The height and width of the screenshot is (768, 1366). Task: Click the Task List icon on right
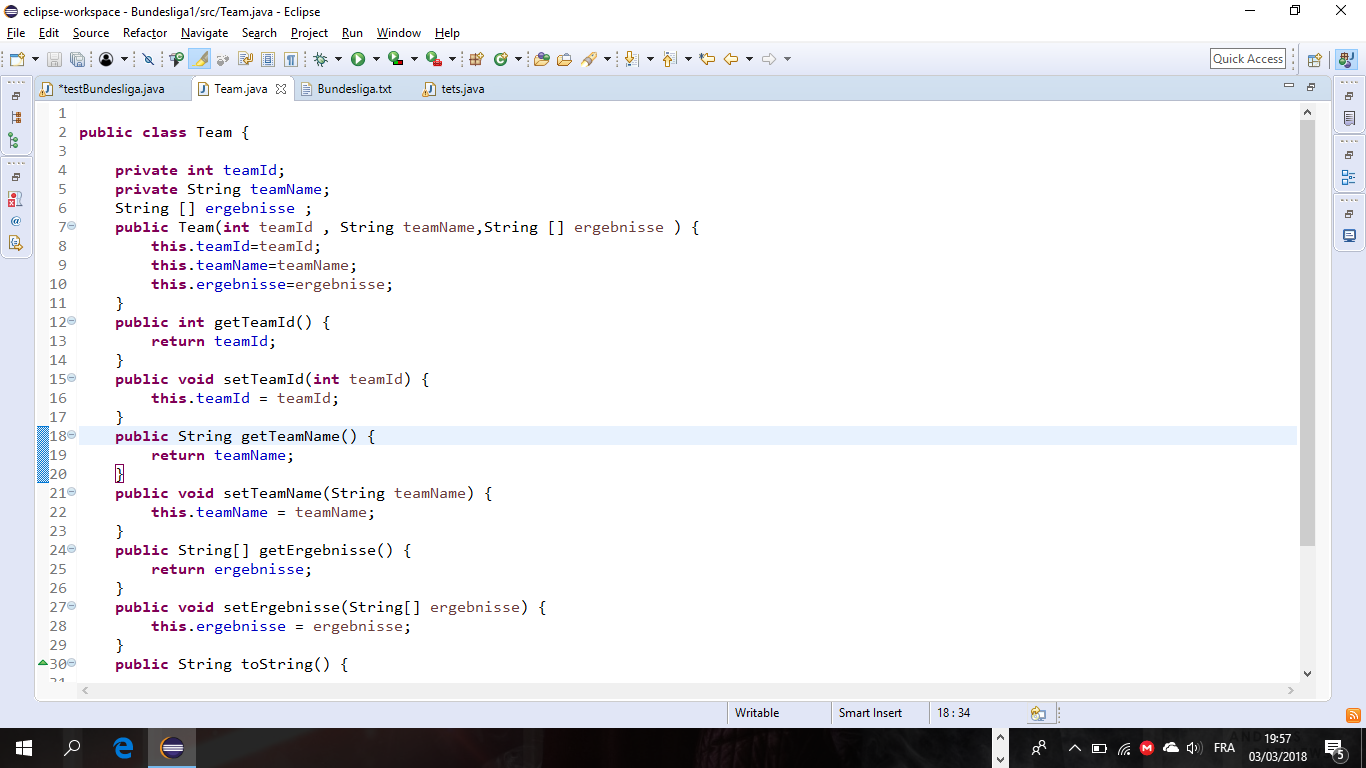(1349, 119)
